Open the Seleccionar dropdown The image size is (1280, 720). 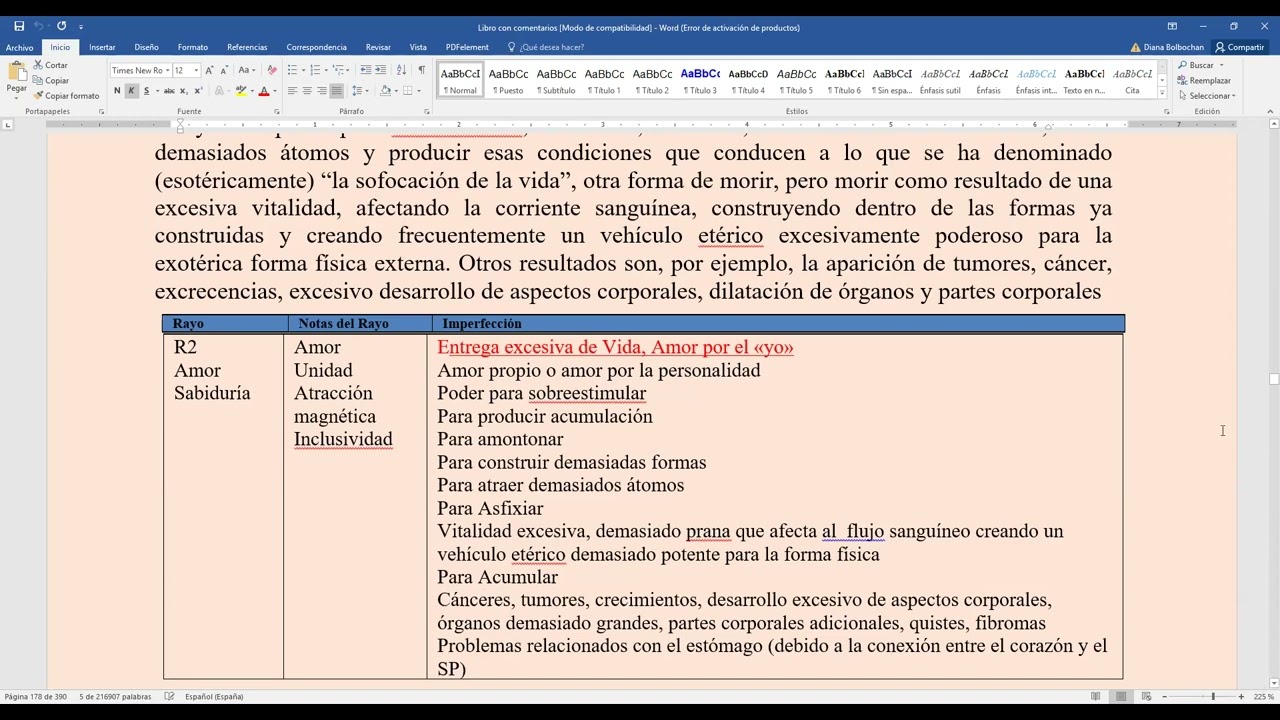(x=1207, y=96)
